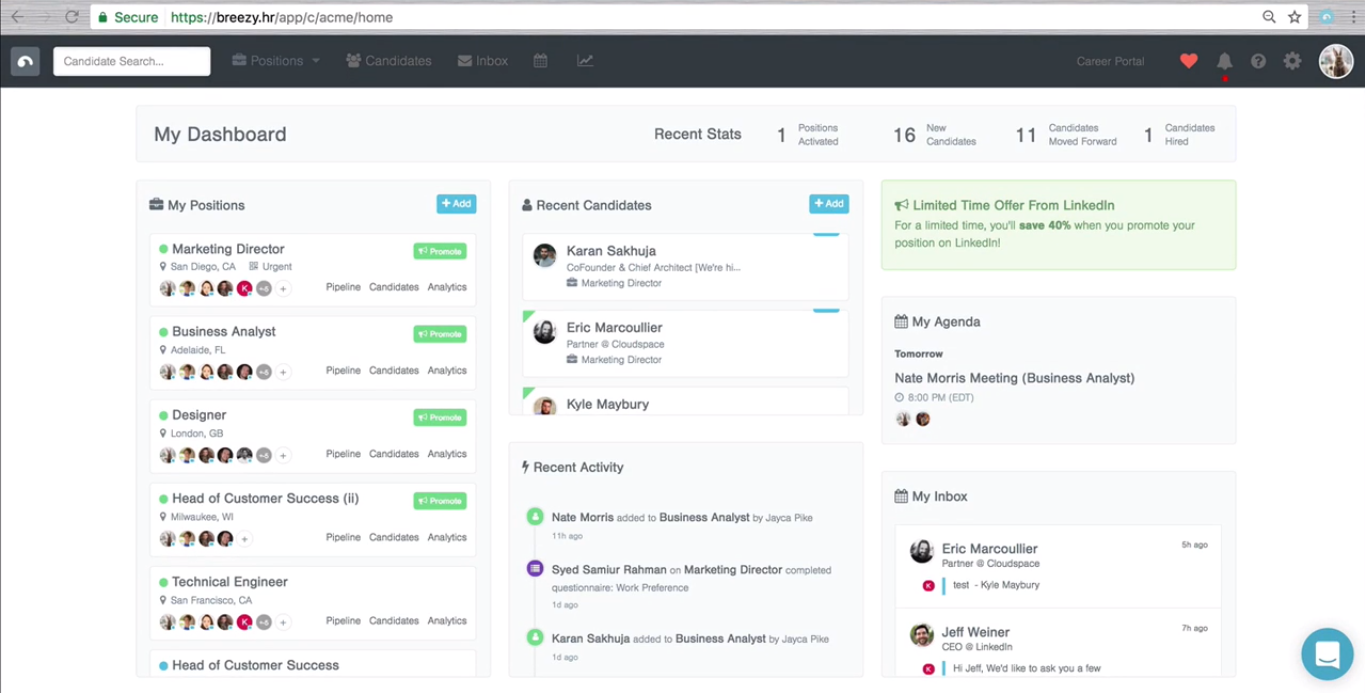This screenshot has height=693, width=1365.
Task: Open the Career Portal link
Action: pyautogui.click(x=1110, y=61)
